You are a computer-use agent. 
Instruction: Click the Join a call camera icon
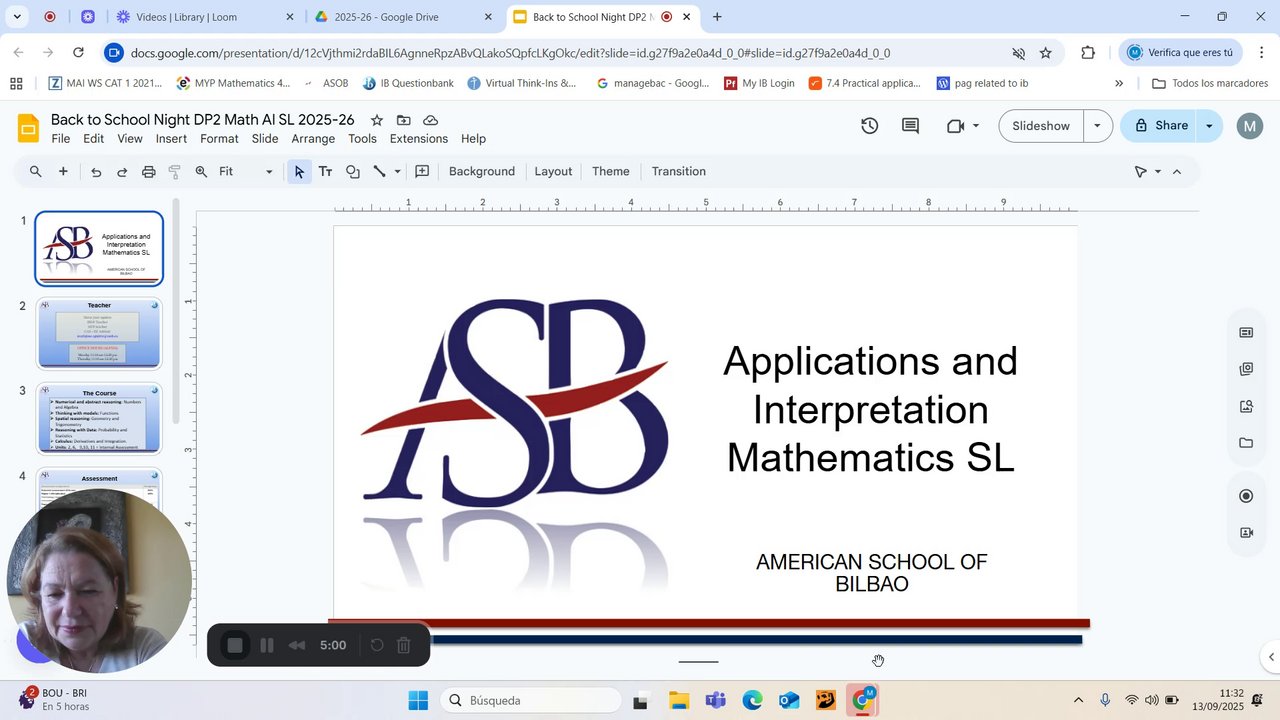point(955,126)
